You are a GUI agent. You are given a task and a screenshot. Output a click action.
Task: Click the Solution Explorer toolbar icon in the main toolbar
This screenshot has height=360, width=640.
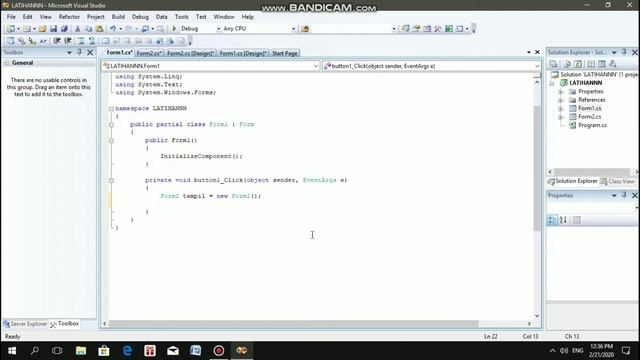click(405, 29)
